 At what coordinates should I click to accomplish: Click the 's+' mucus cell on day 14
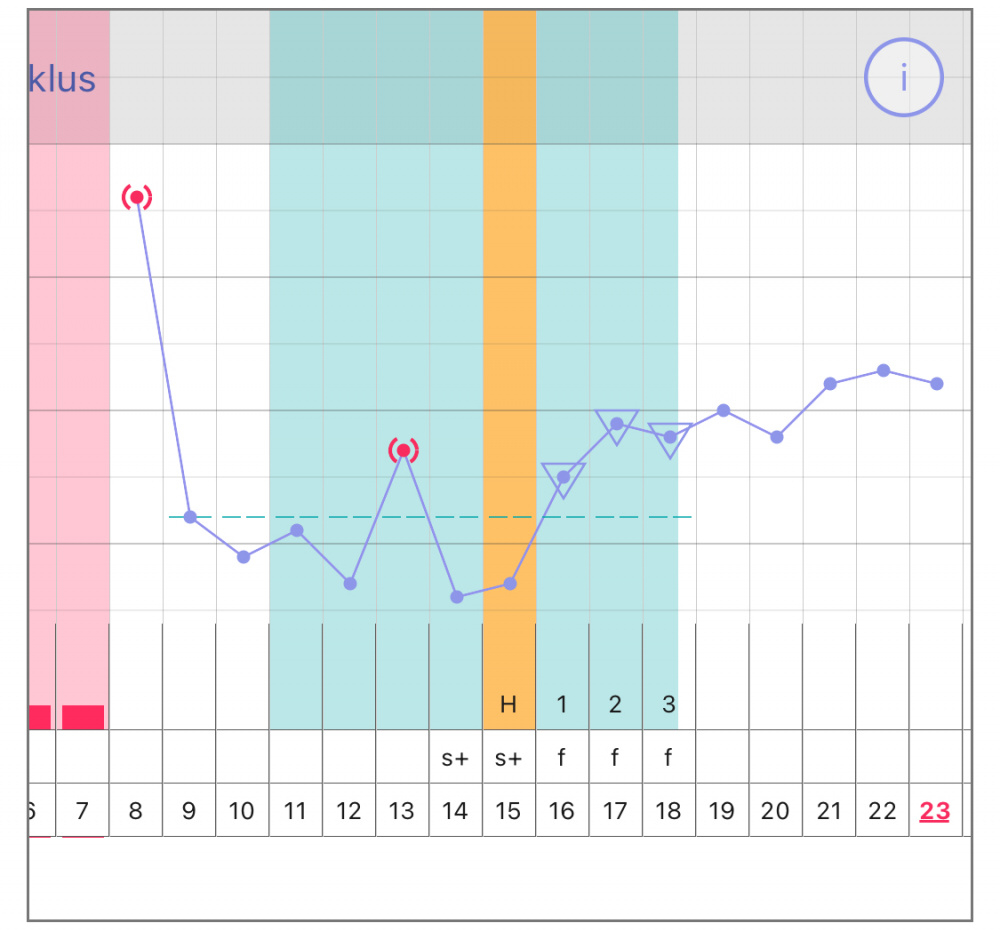(455, 758)
